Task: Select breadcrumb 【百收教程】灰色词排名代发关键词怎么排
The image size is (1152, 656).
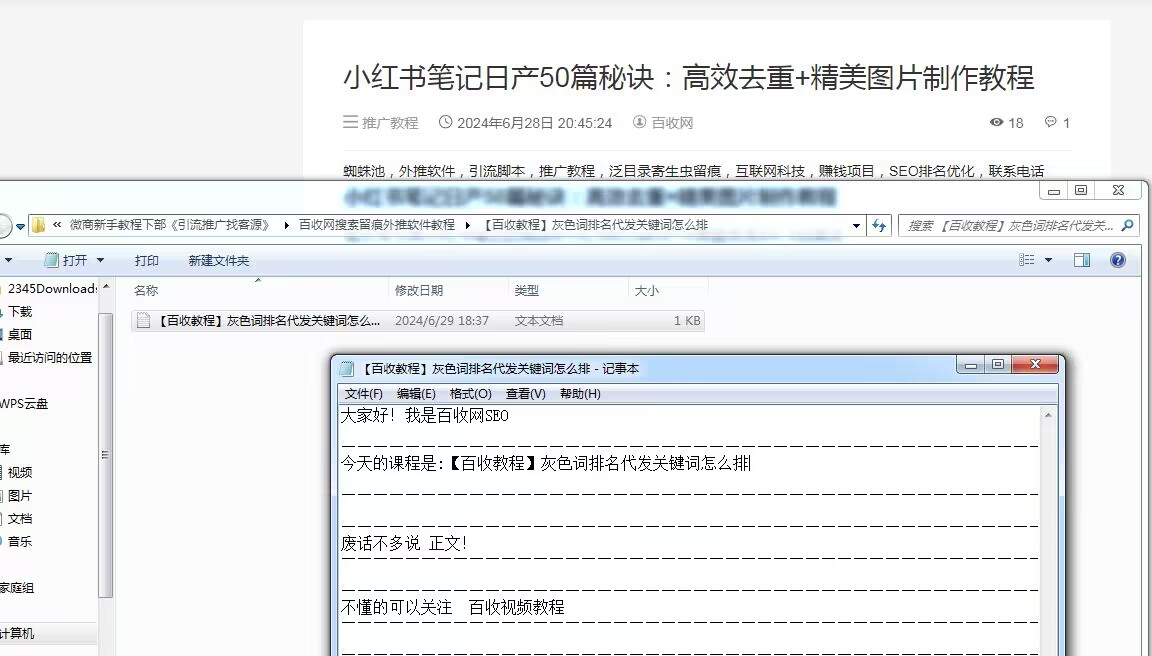Action: (x=596, y=225)
